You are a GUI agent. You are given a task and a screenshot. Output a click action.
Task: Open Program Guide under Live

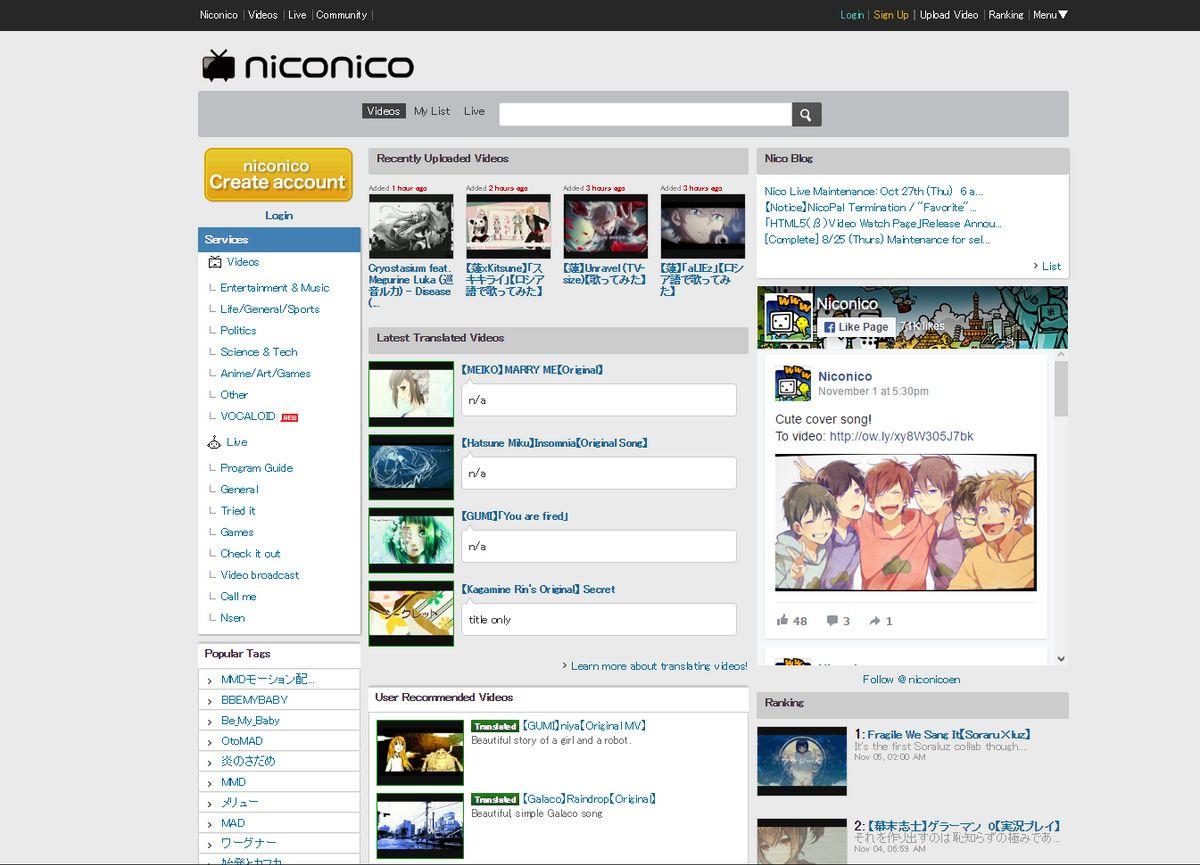point(257,468)
